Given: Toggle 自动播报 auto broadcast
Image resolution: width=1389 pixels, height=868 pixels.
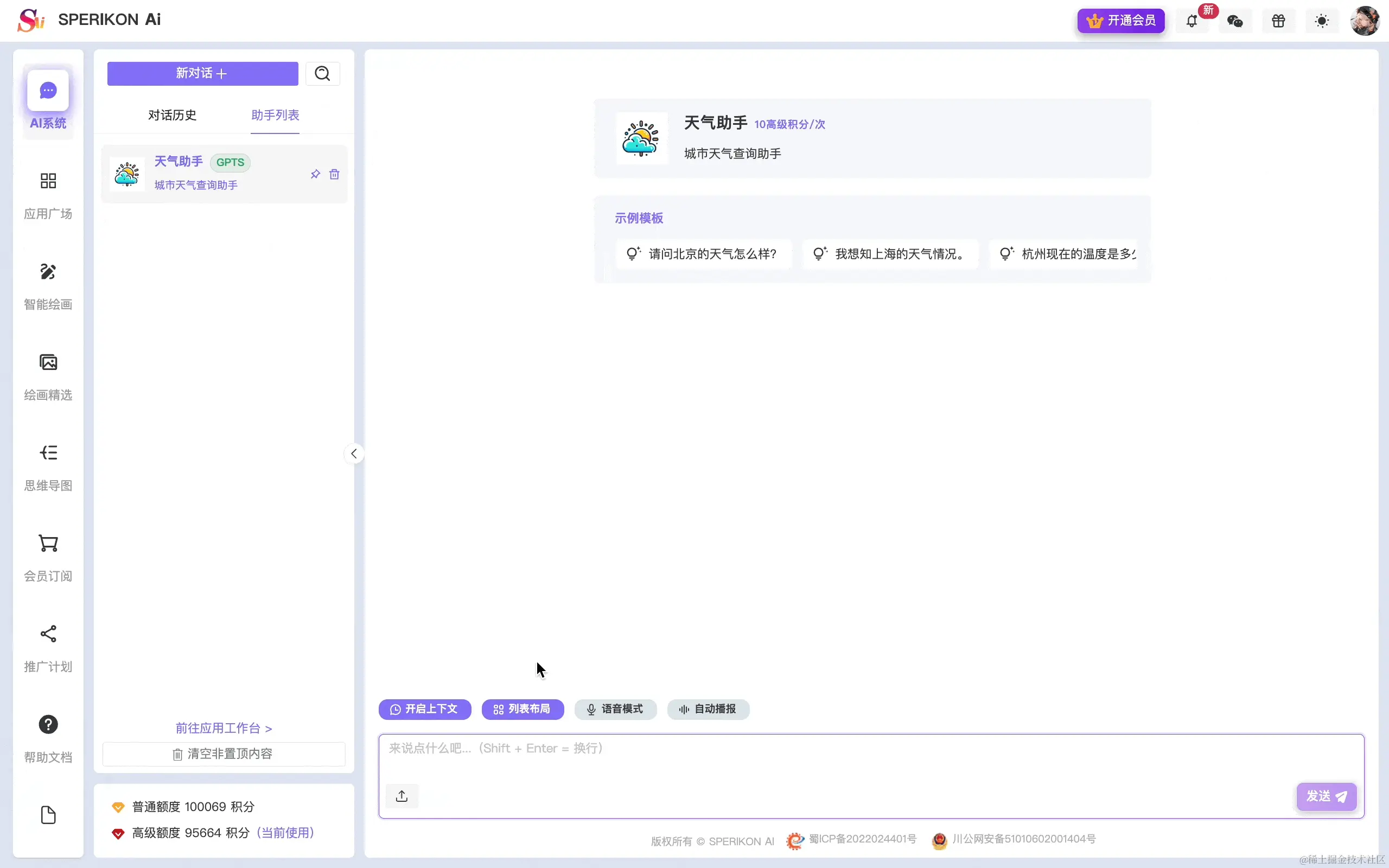Looking at the screenshot, I should (x=707, y=710).
